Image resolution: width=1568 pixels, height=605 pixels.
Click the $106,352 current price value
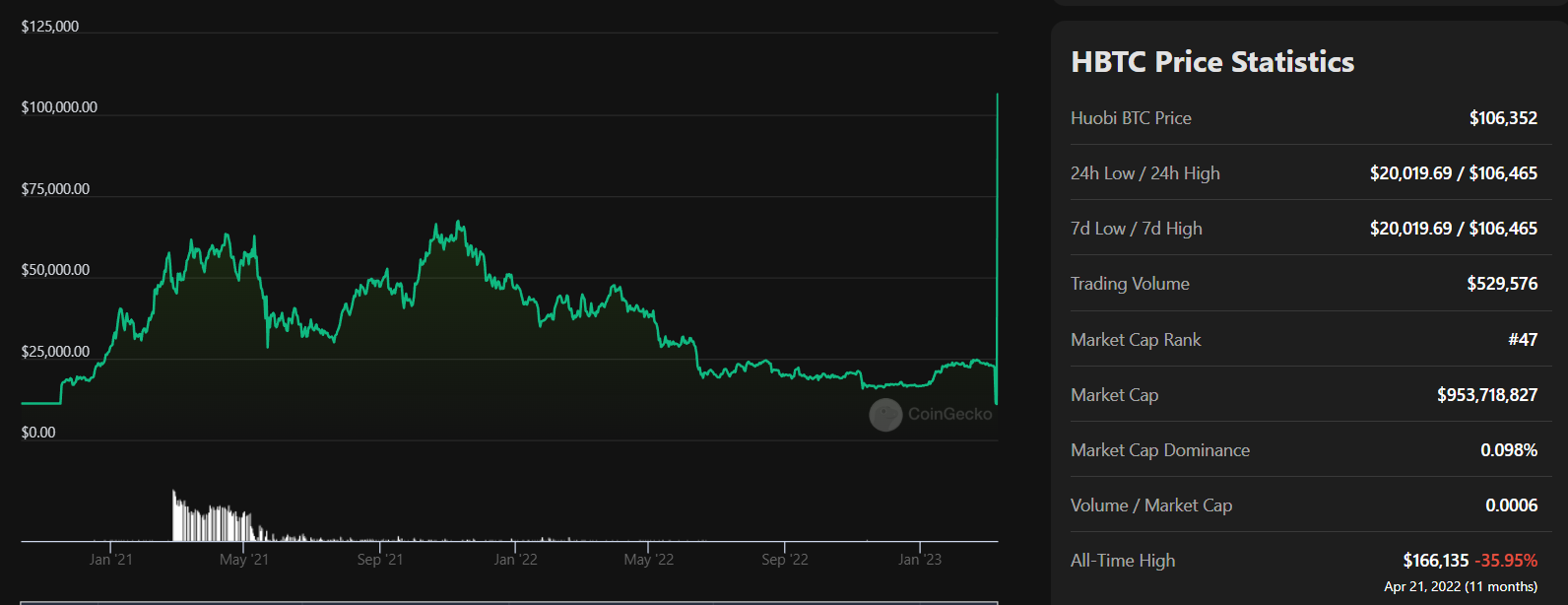(x=1503, y=118)
